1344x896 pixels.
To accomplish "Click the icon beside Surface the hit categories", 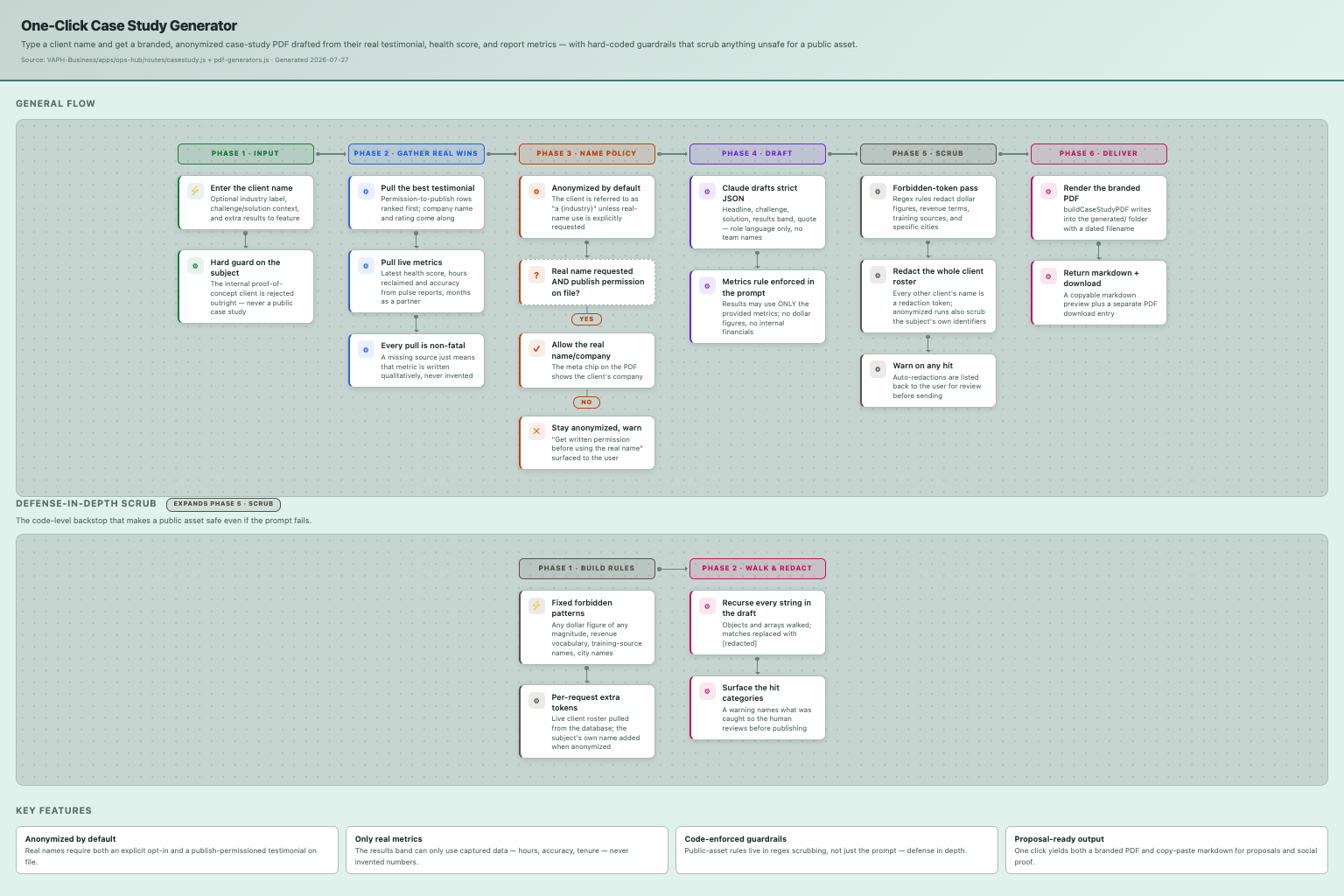I will [x=707, y=691].
